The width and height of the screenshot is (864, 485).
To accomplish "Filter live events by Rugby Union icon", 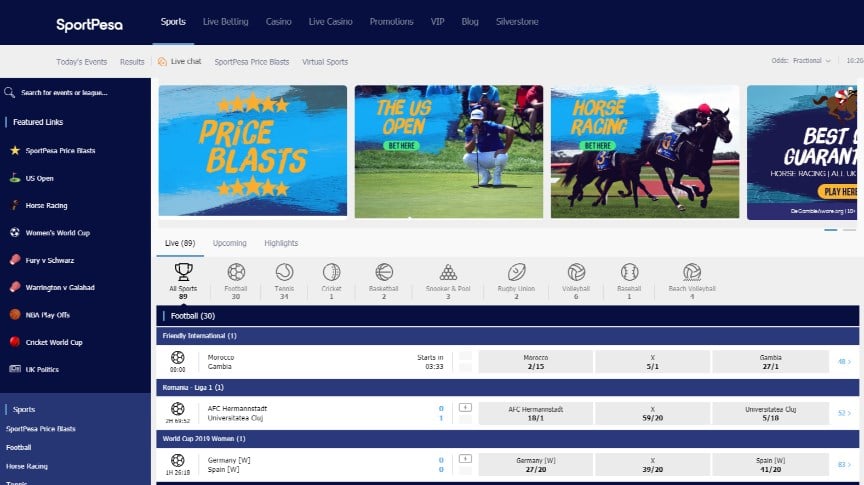I will (x=516, y=272).
